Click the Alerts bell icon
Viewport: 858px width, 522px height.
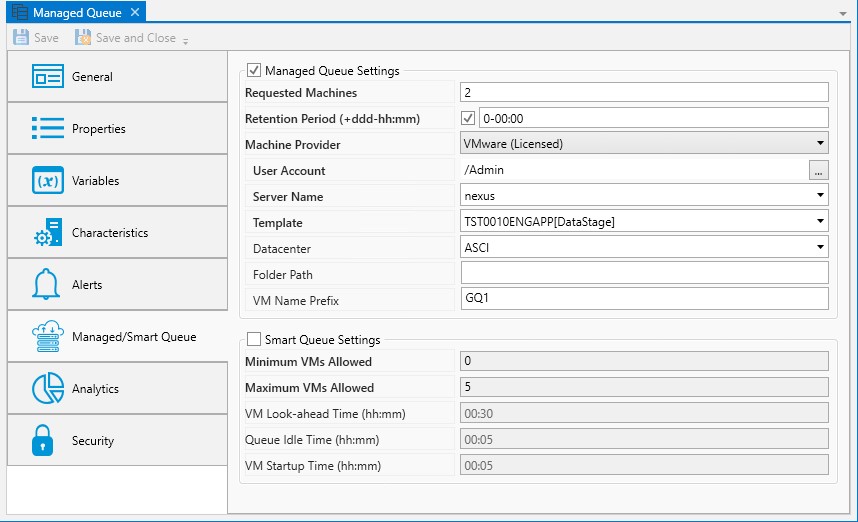(x=46, y=284)
